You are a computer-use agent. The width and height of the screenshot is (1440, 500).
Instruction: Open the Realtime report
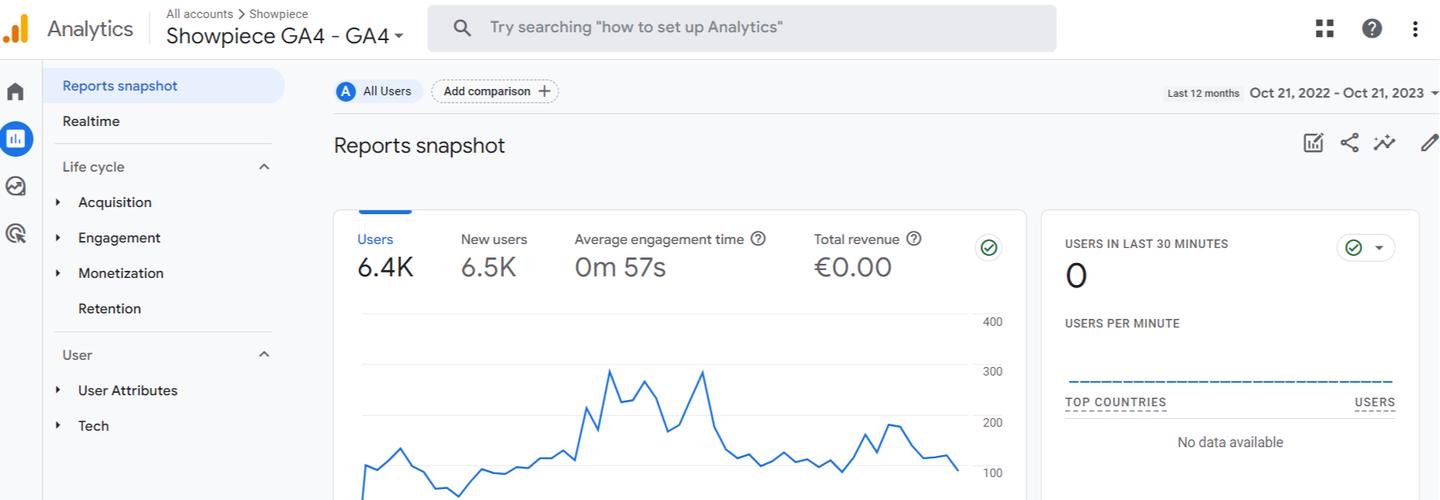91,121
